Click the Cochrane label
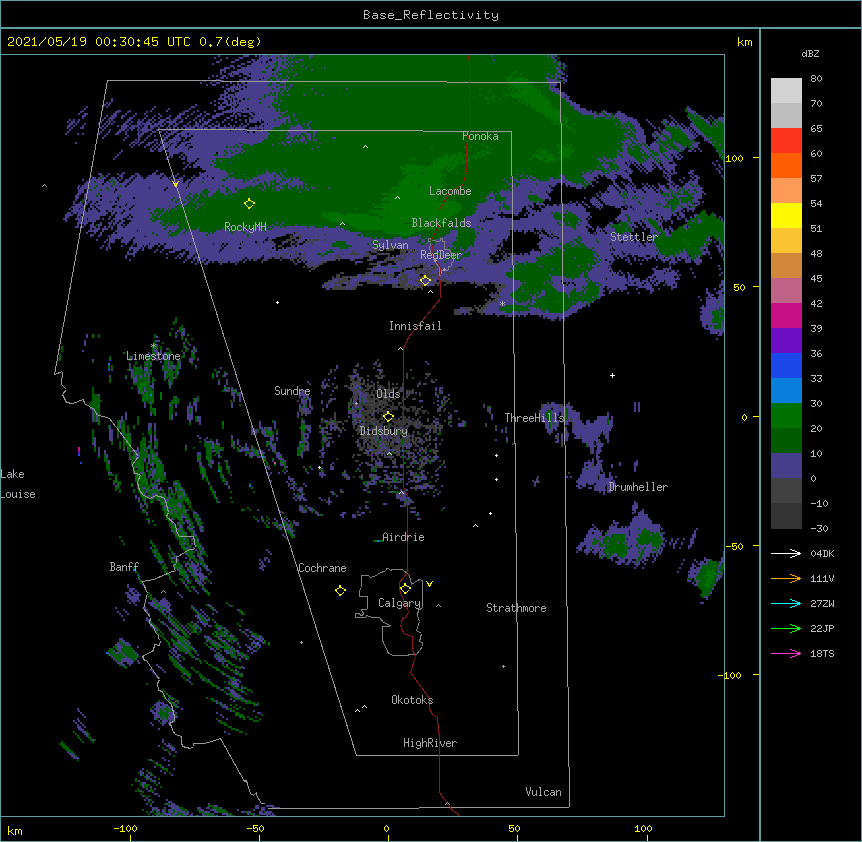This screenshot has height=842, width=862. [322, 568]
